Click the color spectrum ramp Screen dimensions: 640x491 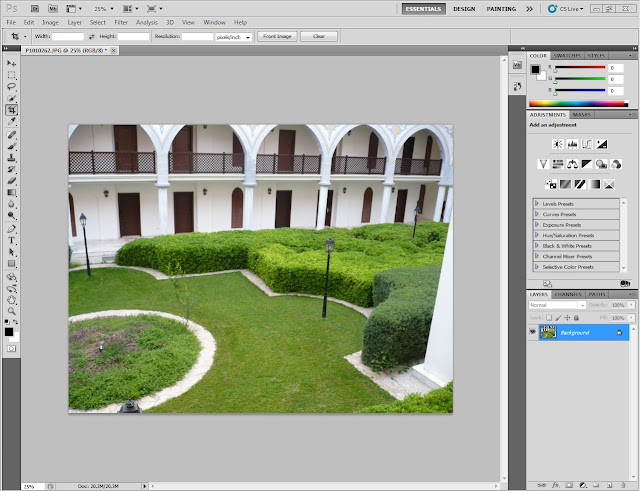pos(578,104)
